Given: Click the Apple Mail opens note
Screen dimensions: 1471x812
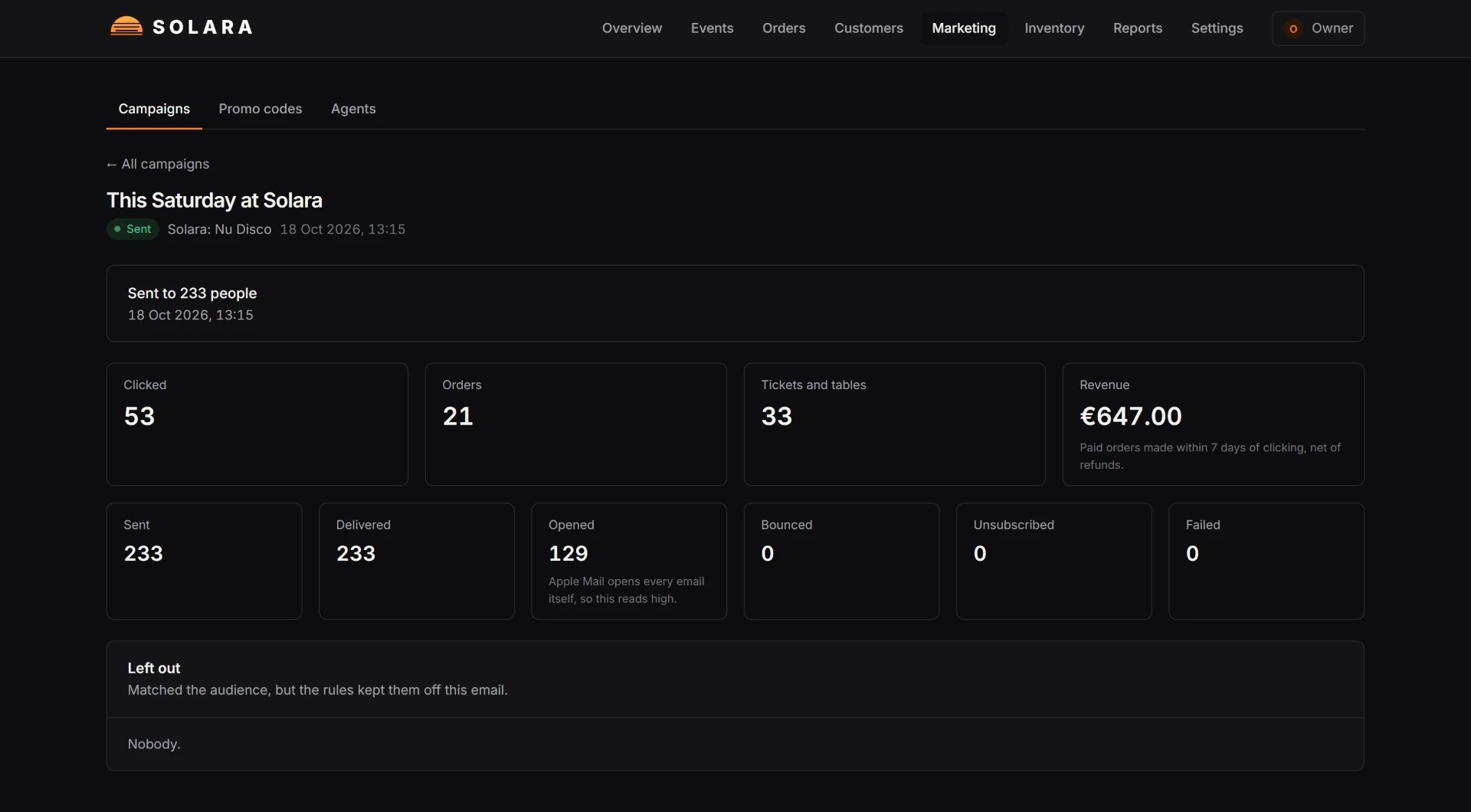Looking at the screenshot, I should click(x=626, y=590).
